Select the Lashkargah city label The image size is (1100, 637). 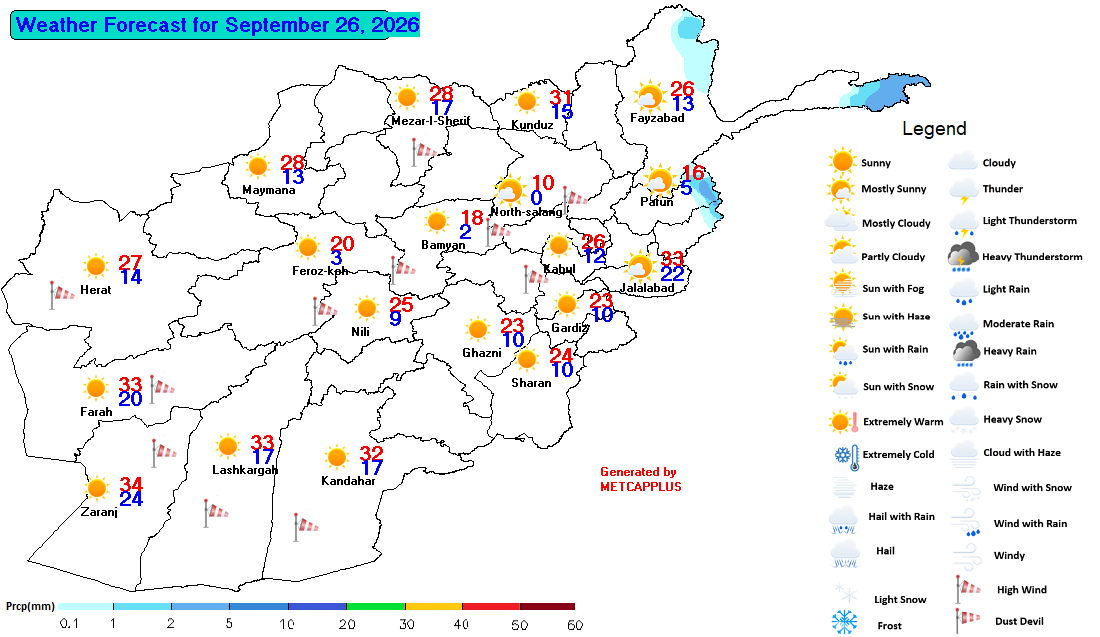click(245, 469)
